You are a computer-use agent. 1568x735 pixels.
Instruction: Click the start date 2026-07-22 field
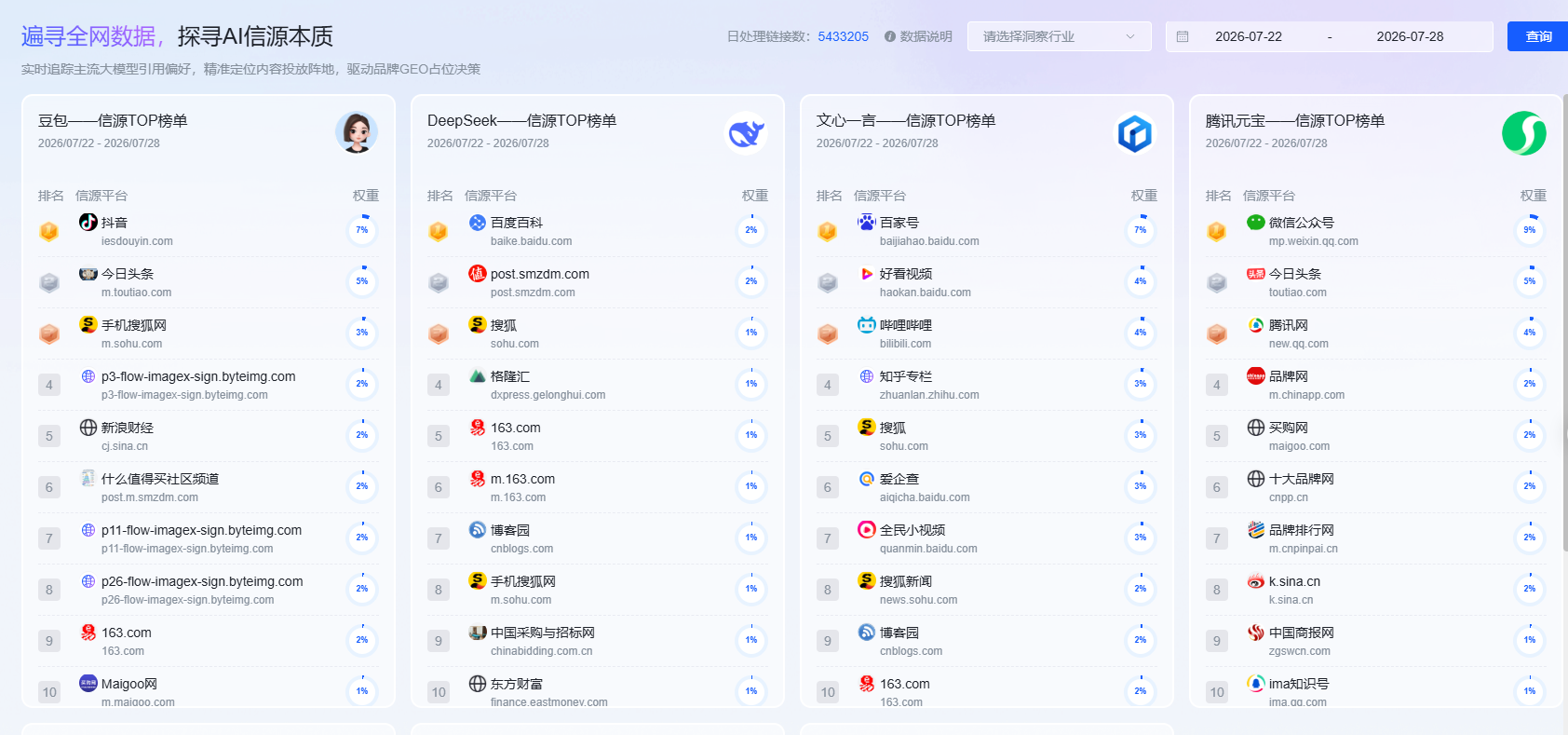(1249, 36)
